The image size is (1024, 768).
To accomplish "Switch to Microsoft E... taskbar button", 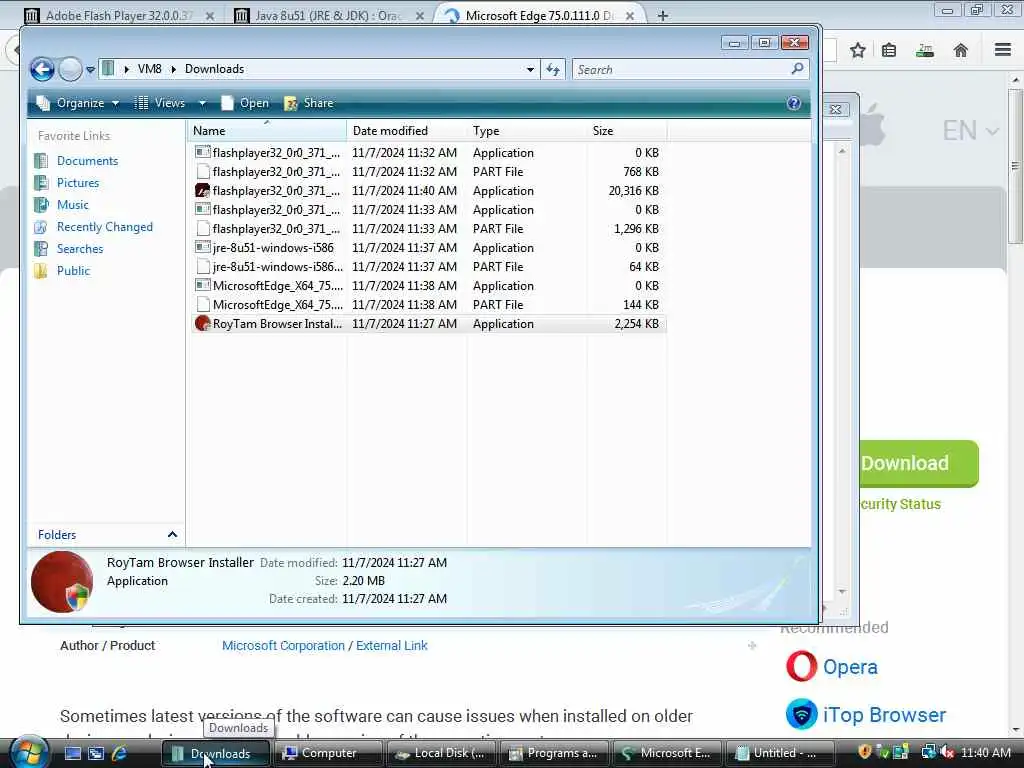I will (667, 753).
